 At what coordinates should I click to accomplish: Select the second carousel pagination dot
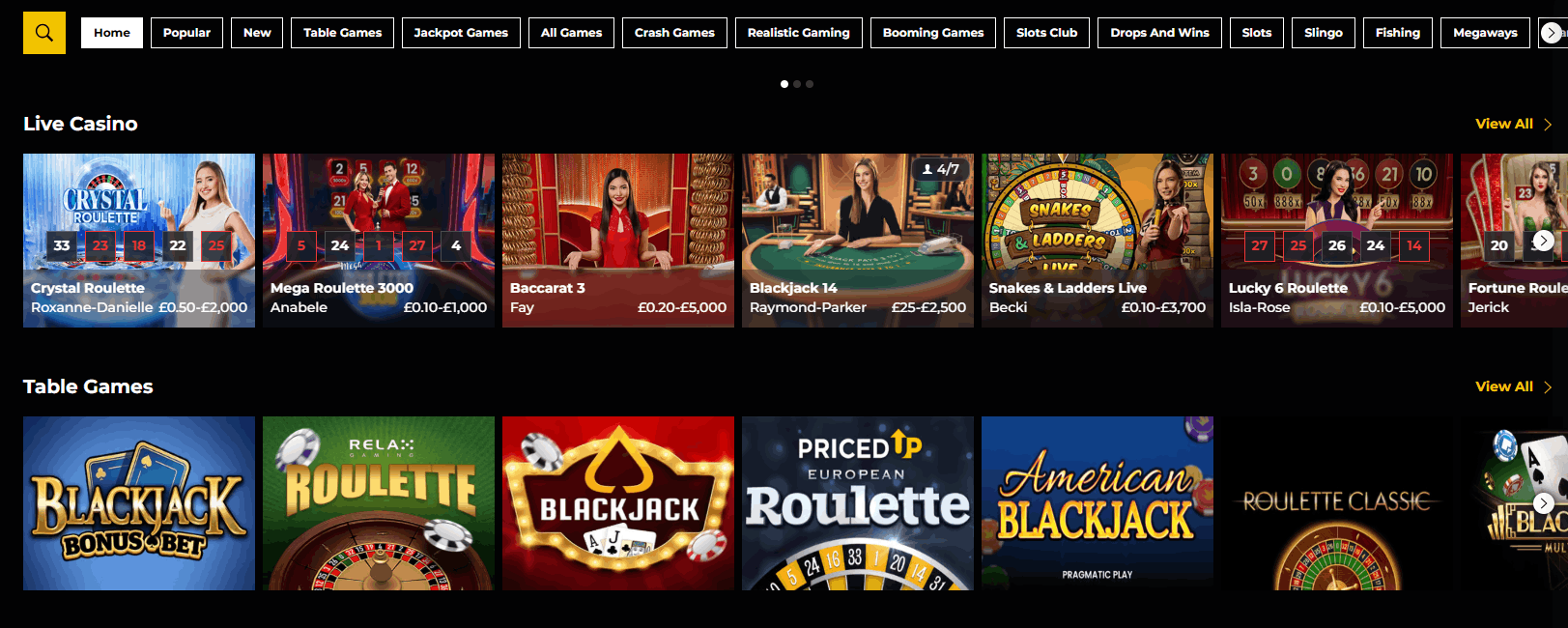[797, 84]
